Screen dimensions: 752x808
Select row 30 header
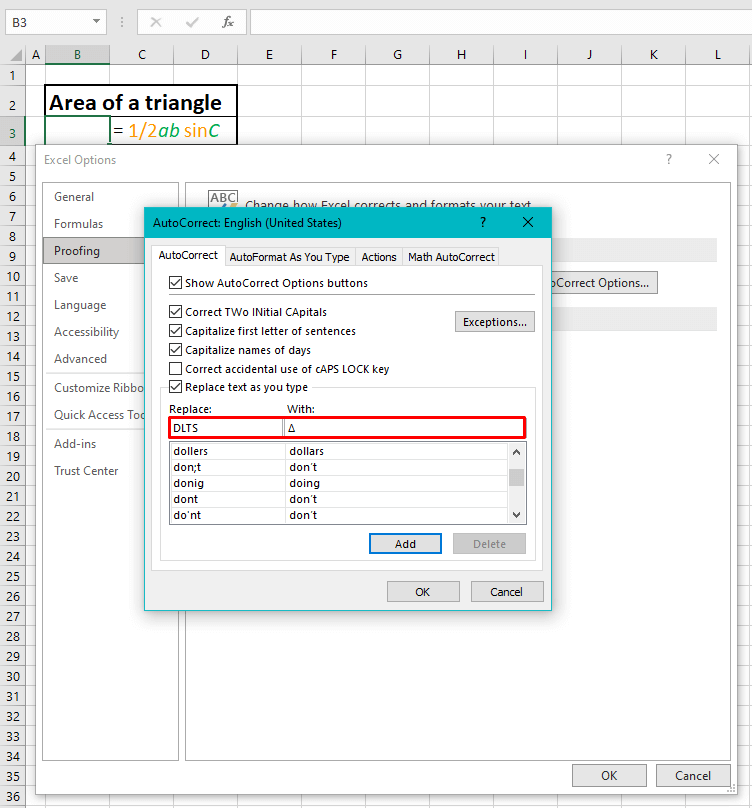coord(12,676)
